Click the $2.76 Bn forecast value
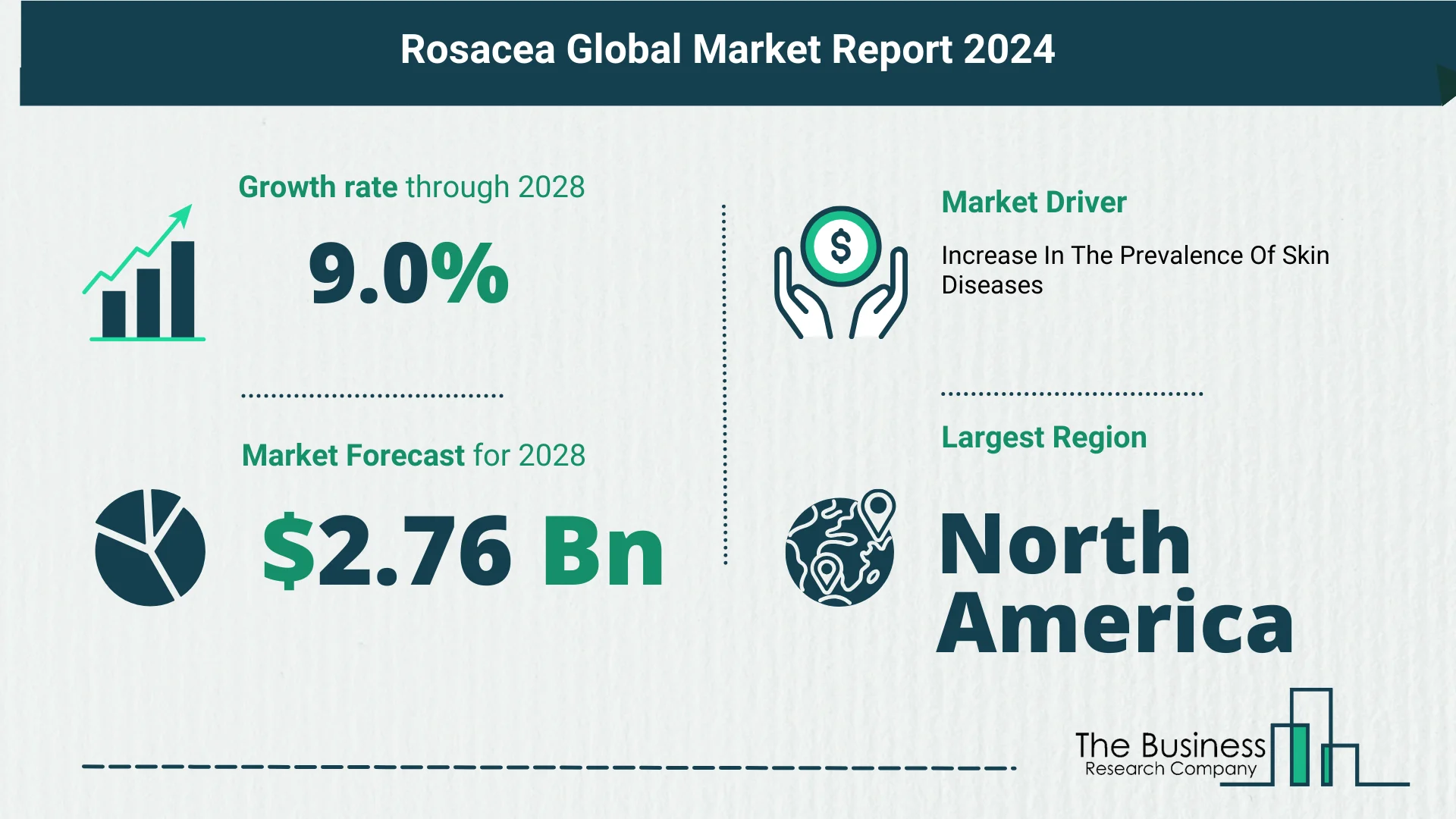The width and height of the screenshot is (1456, 819). [463, 550]
